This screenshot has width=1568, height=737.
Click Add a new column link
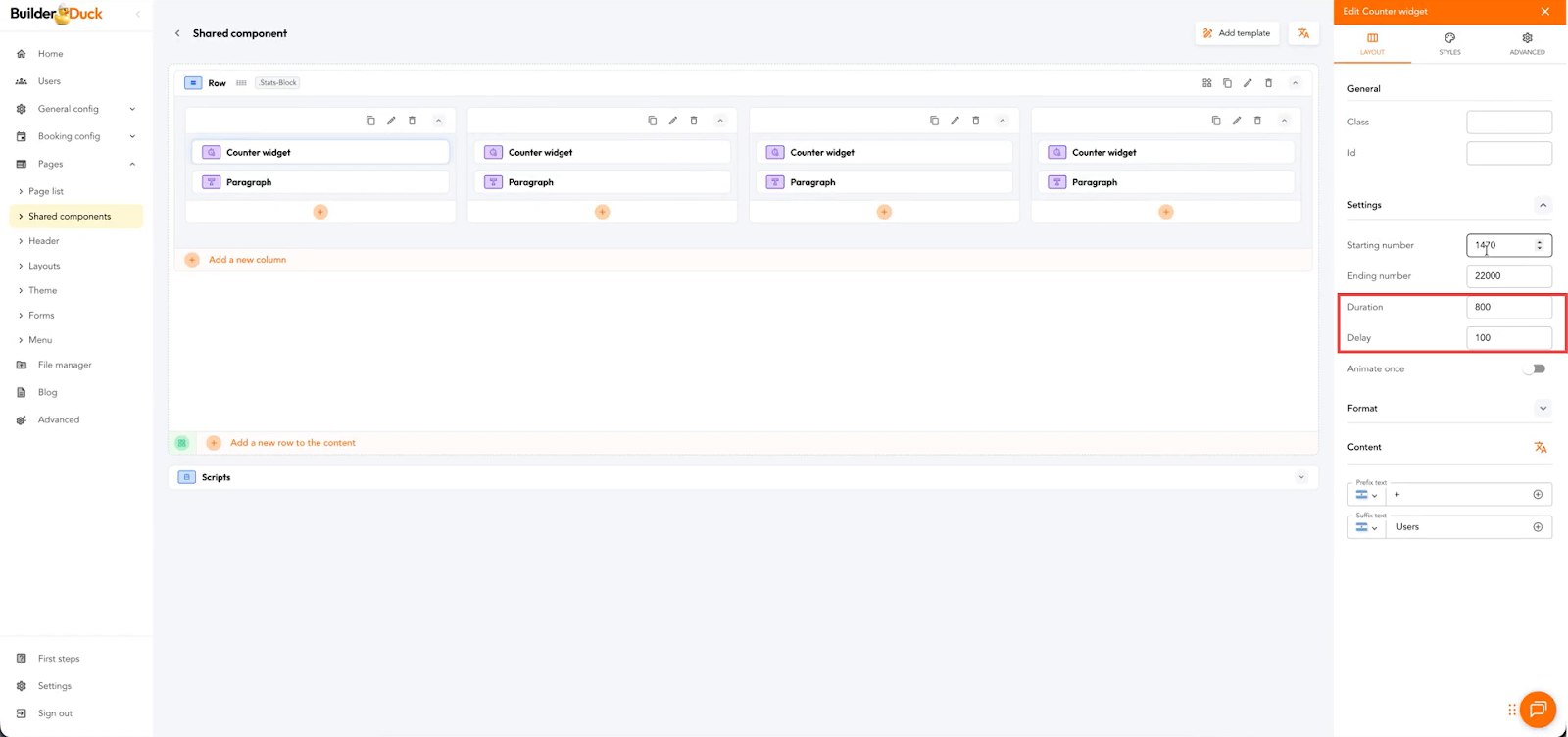(x=247, y=260)
